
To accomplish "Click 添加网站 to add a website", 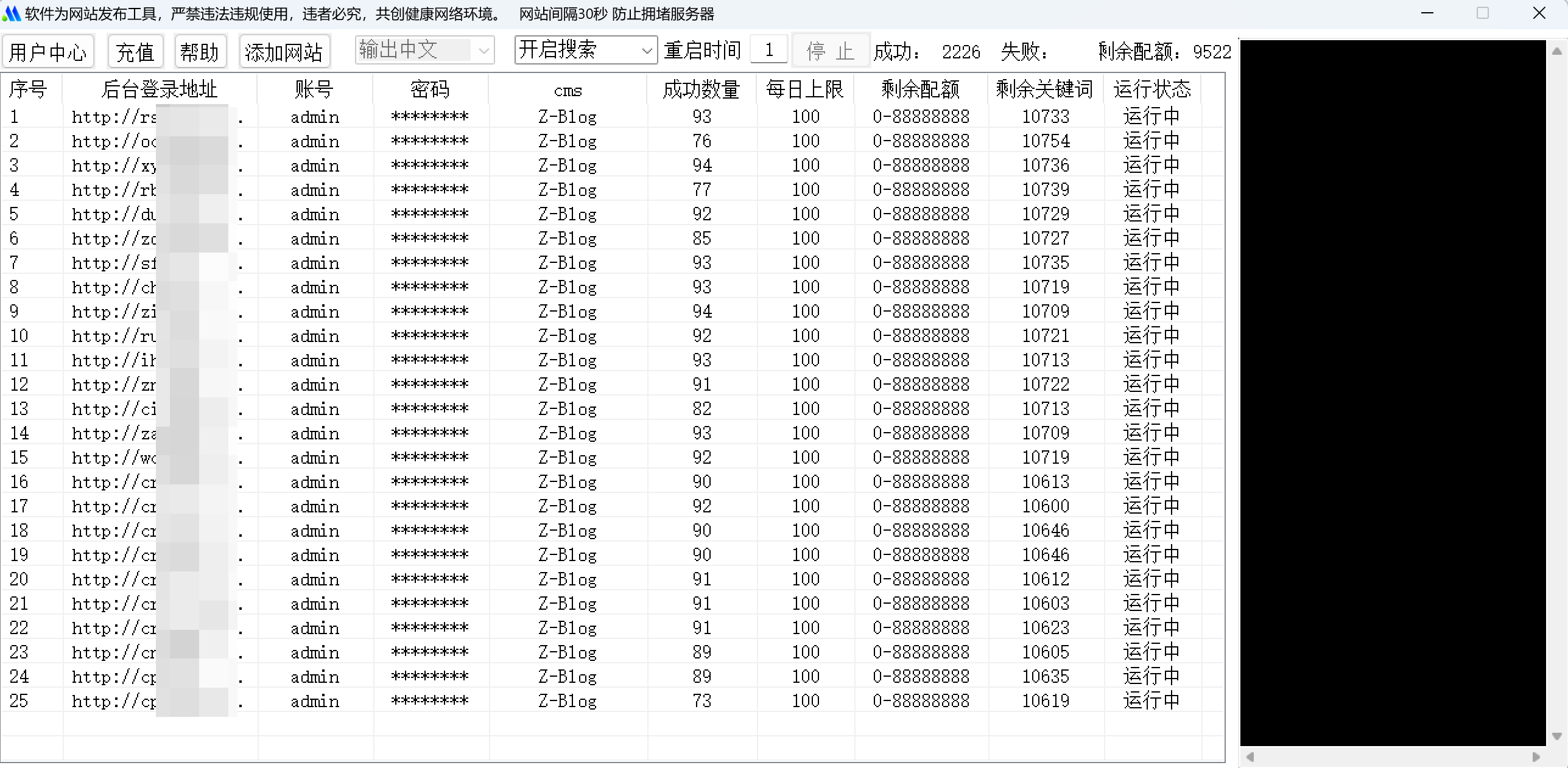I will (284, 52).
